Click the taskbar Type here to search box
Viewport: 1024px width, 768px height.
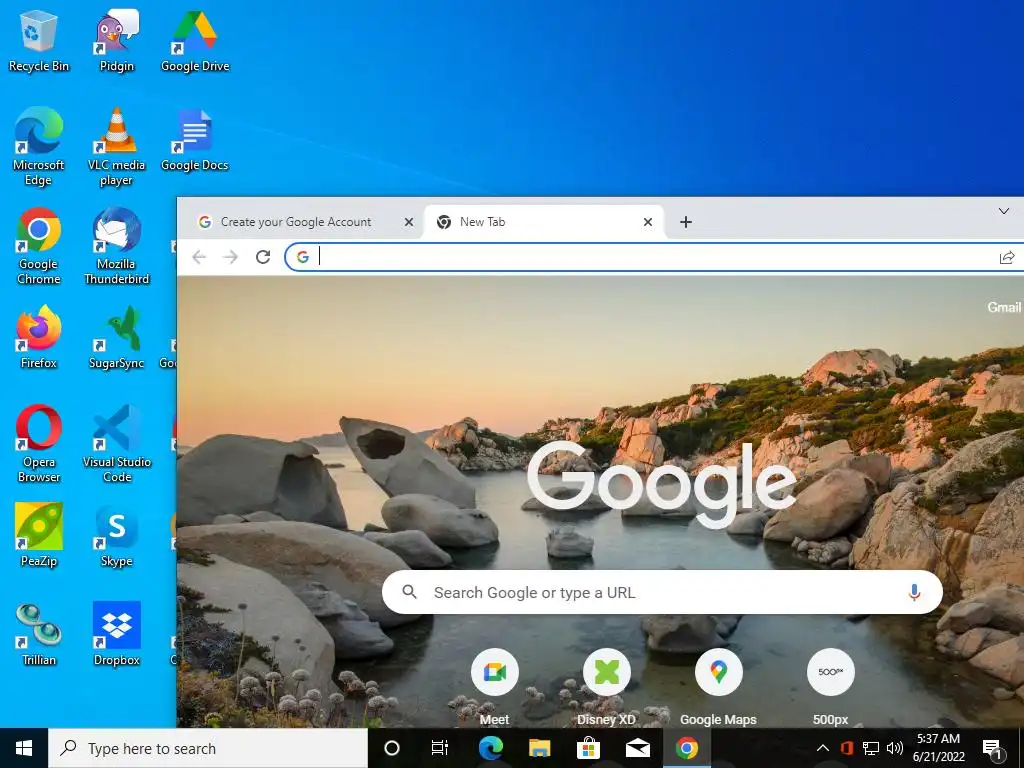click(208, 748)
